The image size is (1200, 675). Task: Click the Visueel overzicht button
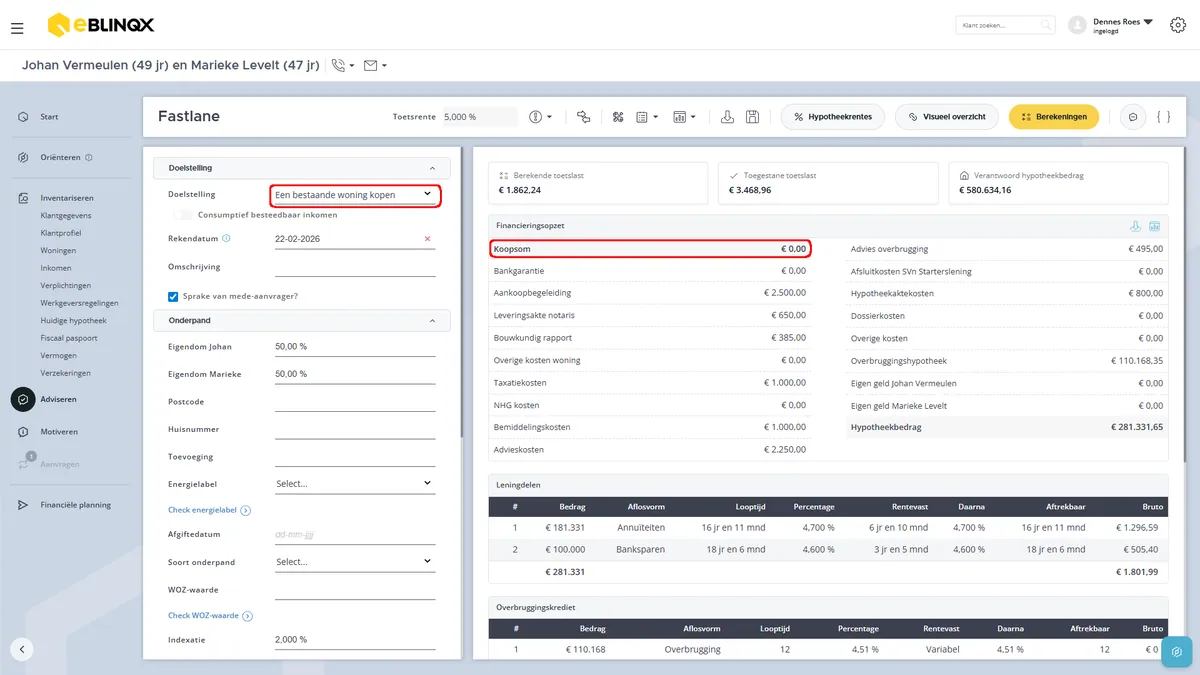pos(947,117)
